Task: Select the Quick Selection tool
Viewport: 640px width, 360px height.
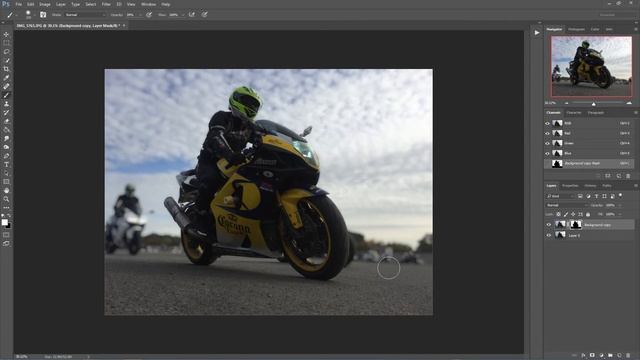Action: [6, 60]
